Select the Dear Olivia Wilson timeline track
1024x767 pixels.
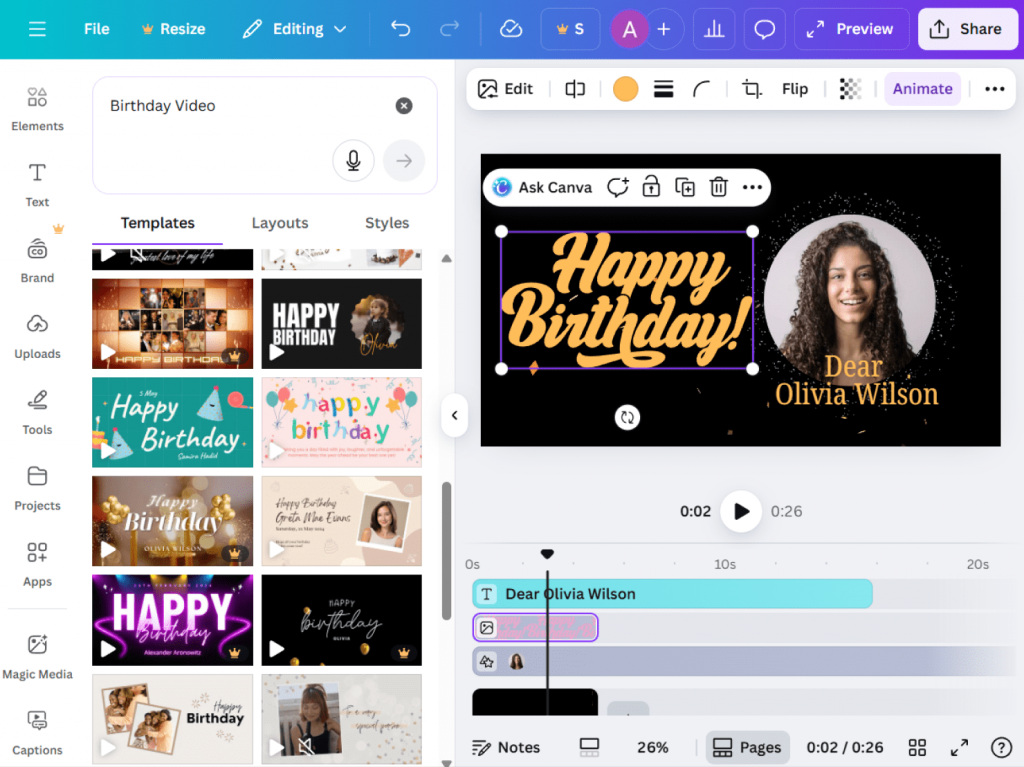pos(672,594)
